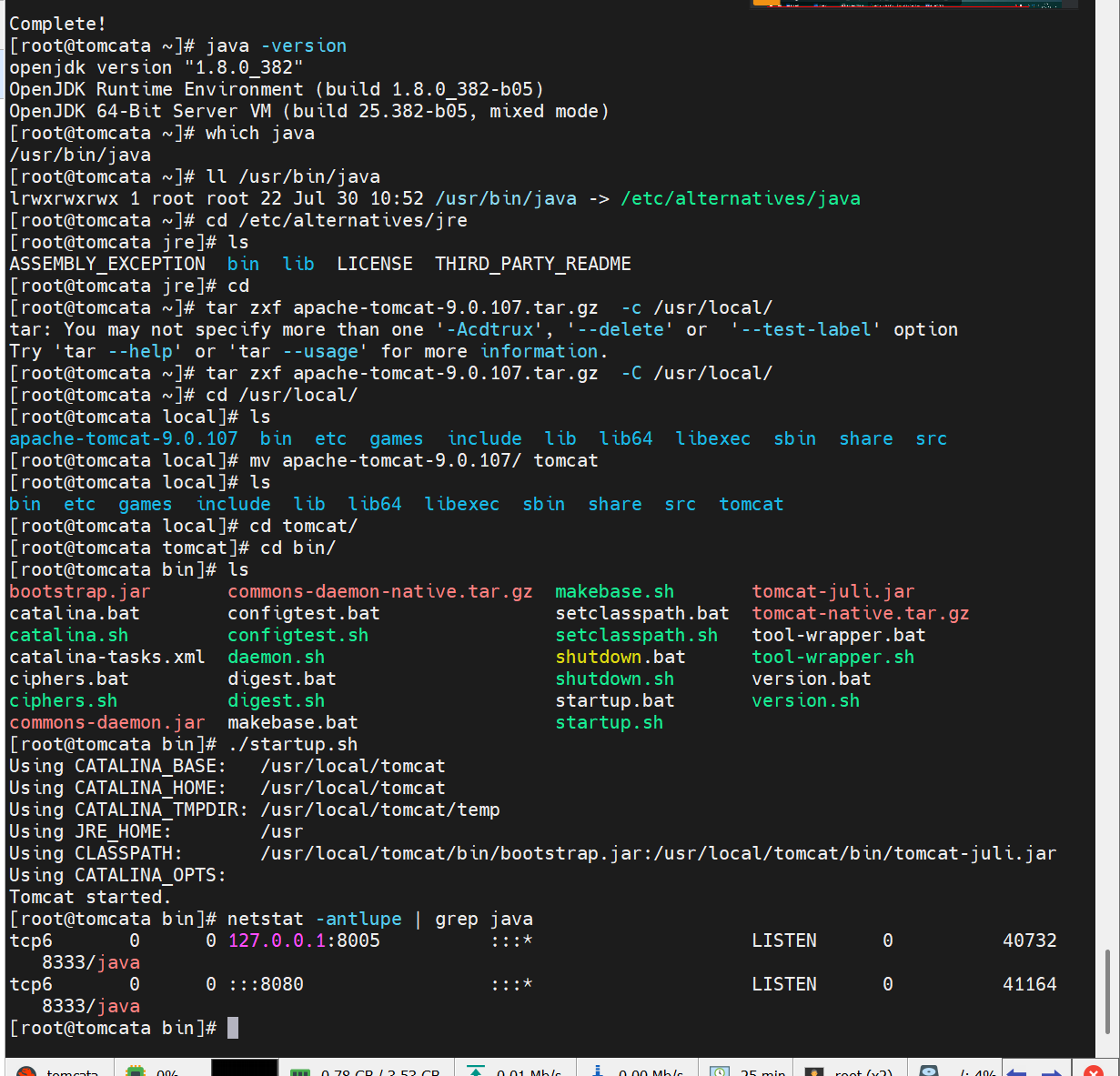
Task: Click shutdown.bat with yellow highlight
Action: [621, 657]
